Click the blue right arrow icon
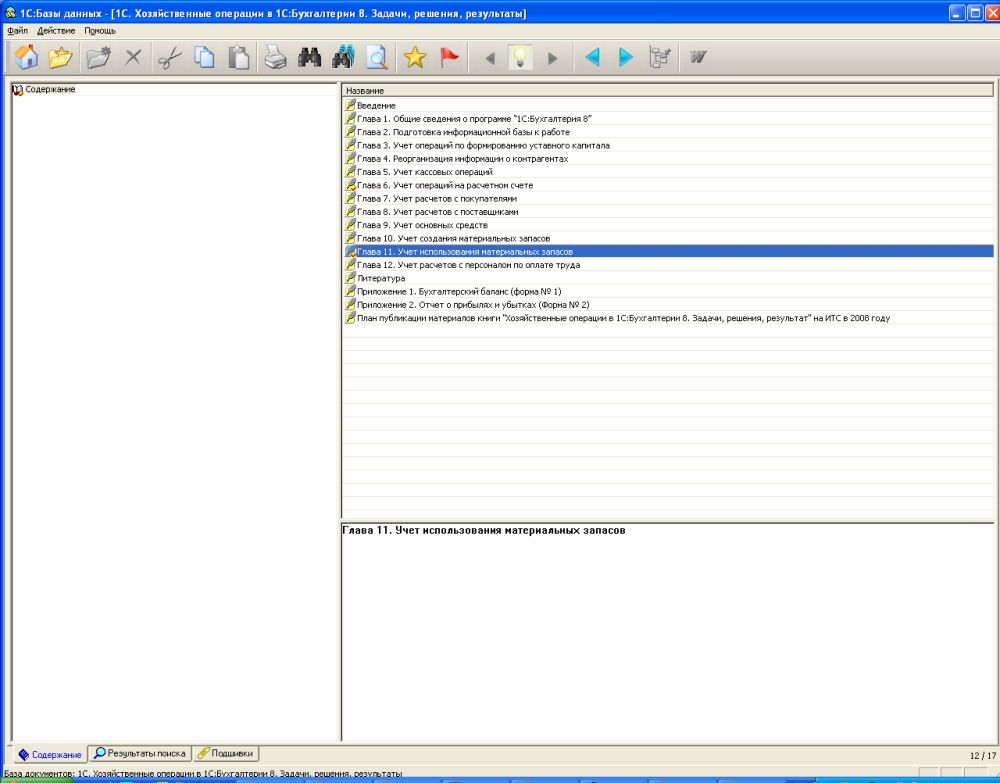The image size is (1000, 783). [x=626, y=58]
